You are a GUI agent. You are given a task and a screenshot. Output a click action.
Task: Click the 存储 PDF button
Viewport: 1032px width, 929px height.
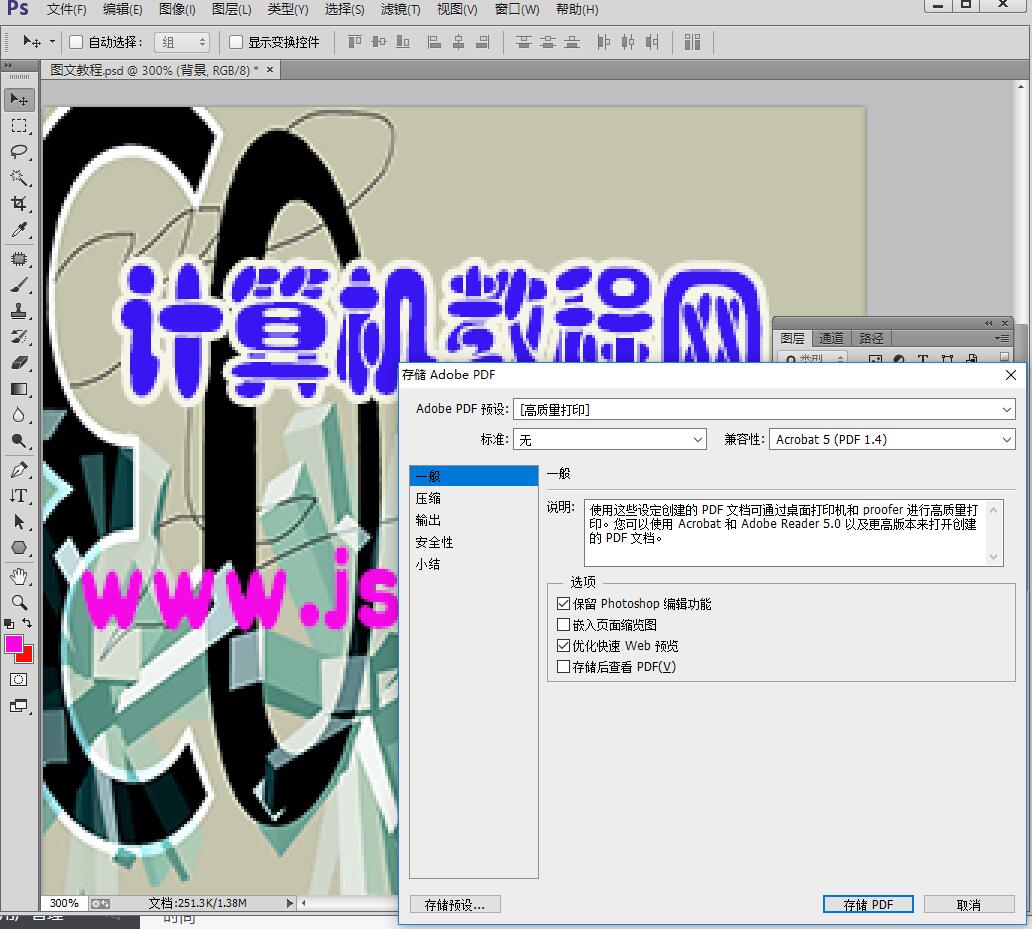[868, 905]
